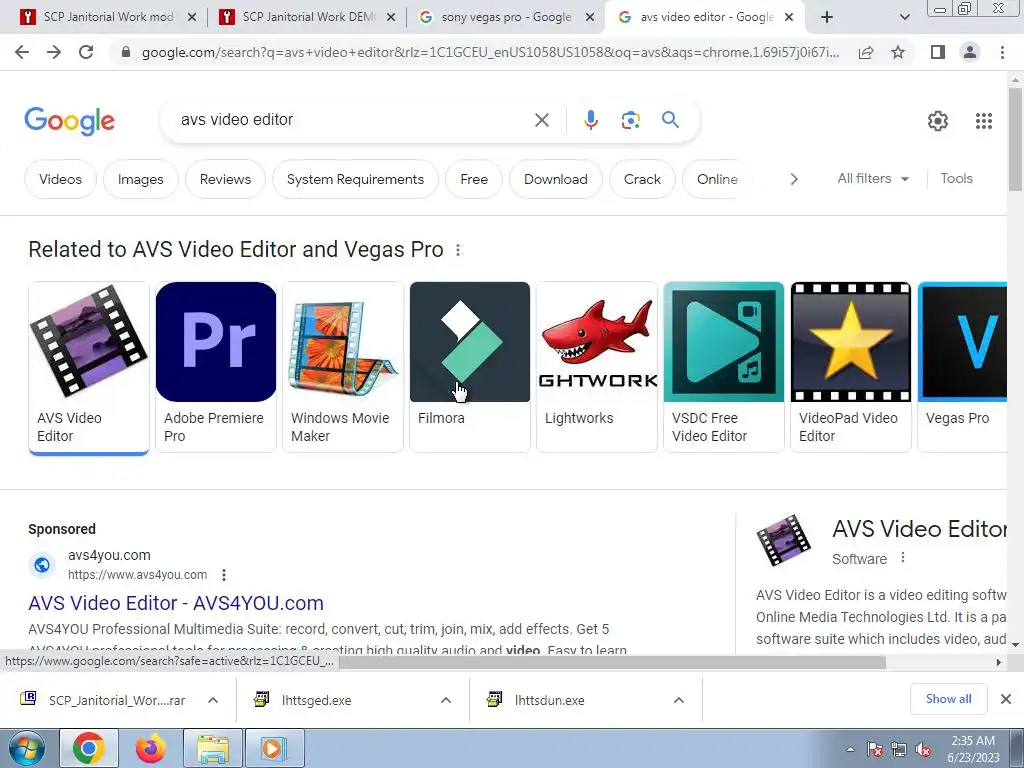Screen dimensions: 1024x768
Task: Select Adobe Premiere Pro card
Action: point(216,366)
